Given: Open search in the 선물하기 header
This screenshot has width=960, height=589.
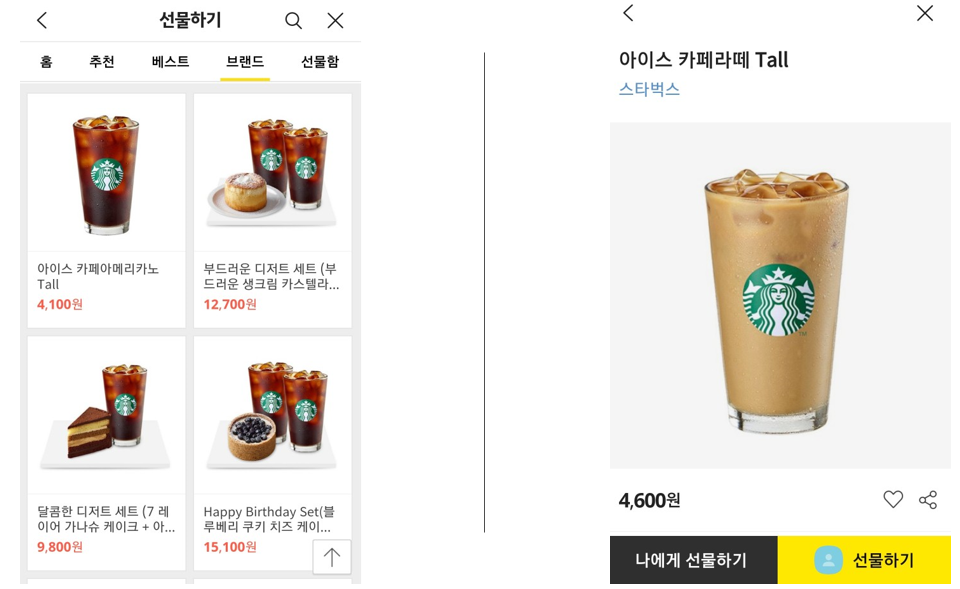Looking at the screenshot, I should 293,21.
